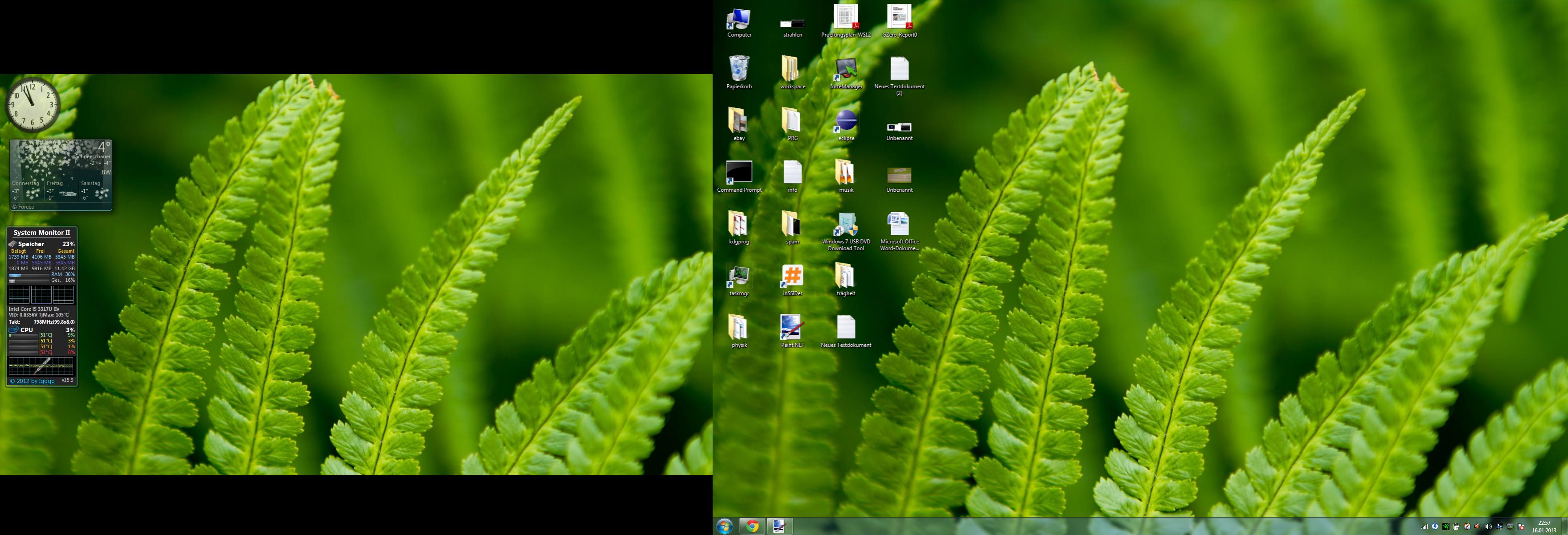Open Google Chrome from the taskbar
Viewport: 1568px width, 535px height.
coord(752,526)
